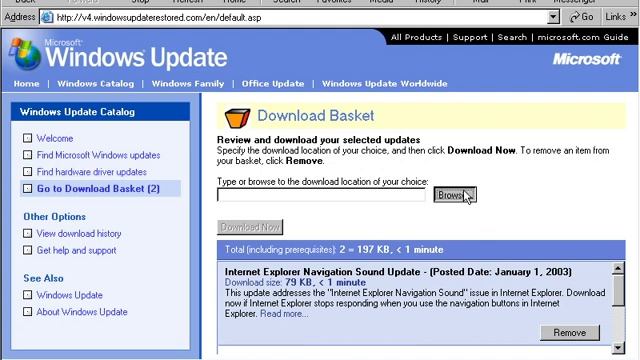Open View download history
This screenshot has height=360, width=640.
[79, 233]
